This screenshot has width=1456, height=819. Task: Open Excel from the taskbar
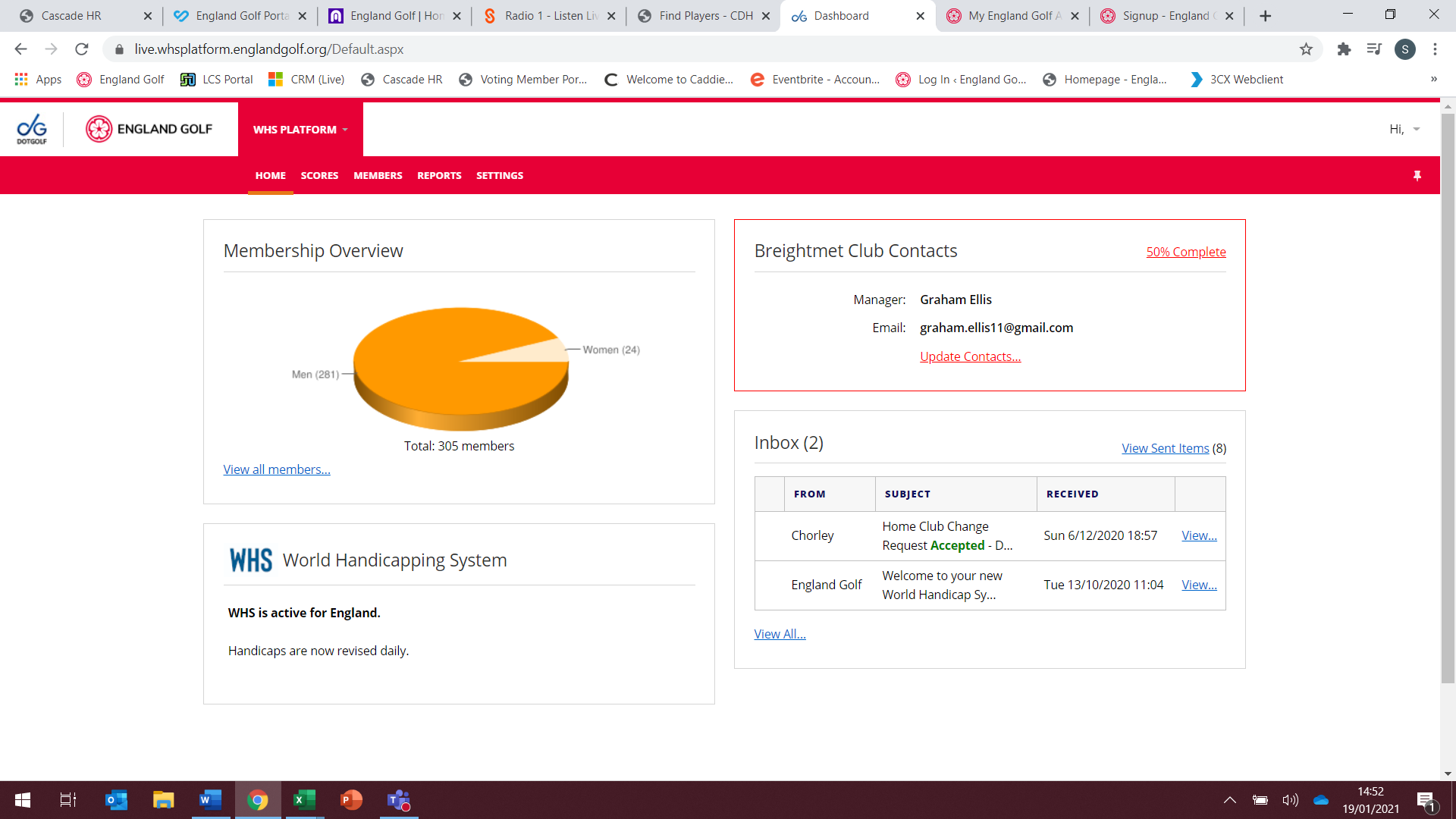point(304,800)
